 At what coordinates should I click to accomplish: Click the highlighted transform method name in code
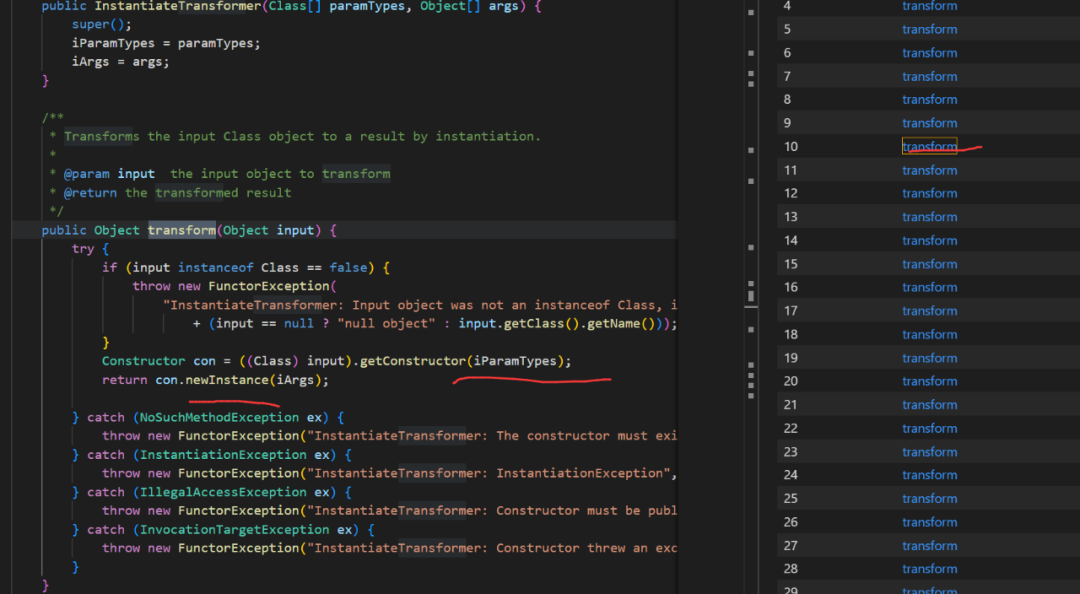[x=181, y=230]
